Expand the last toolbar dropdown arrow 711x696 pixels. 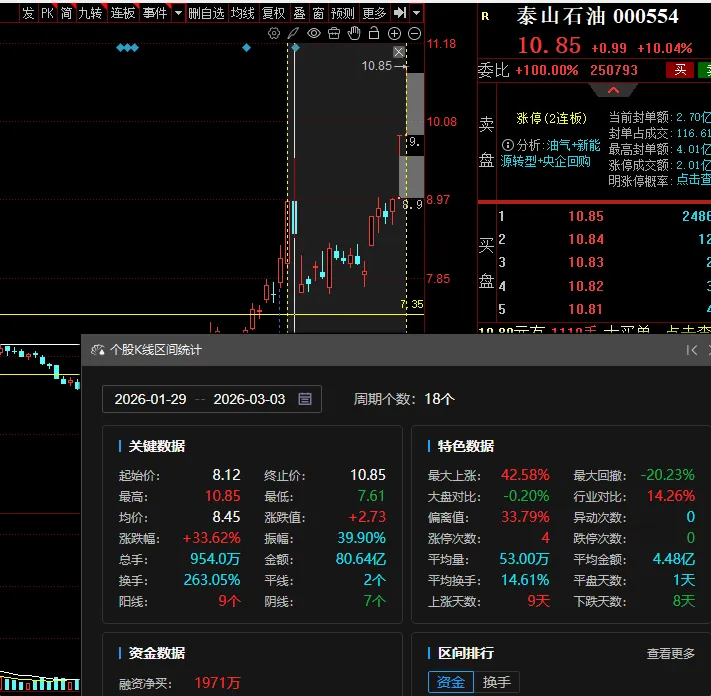416,13
